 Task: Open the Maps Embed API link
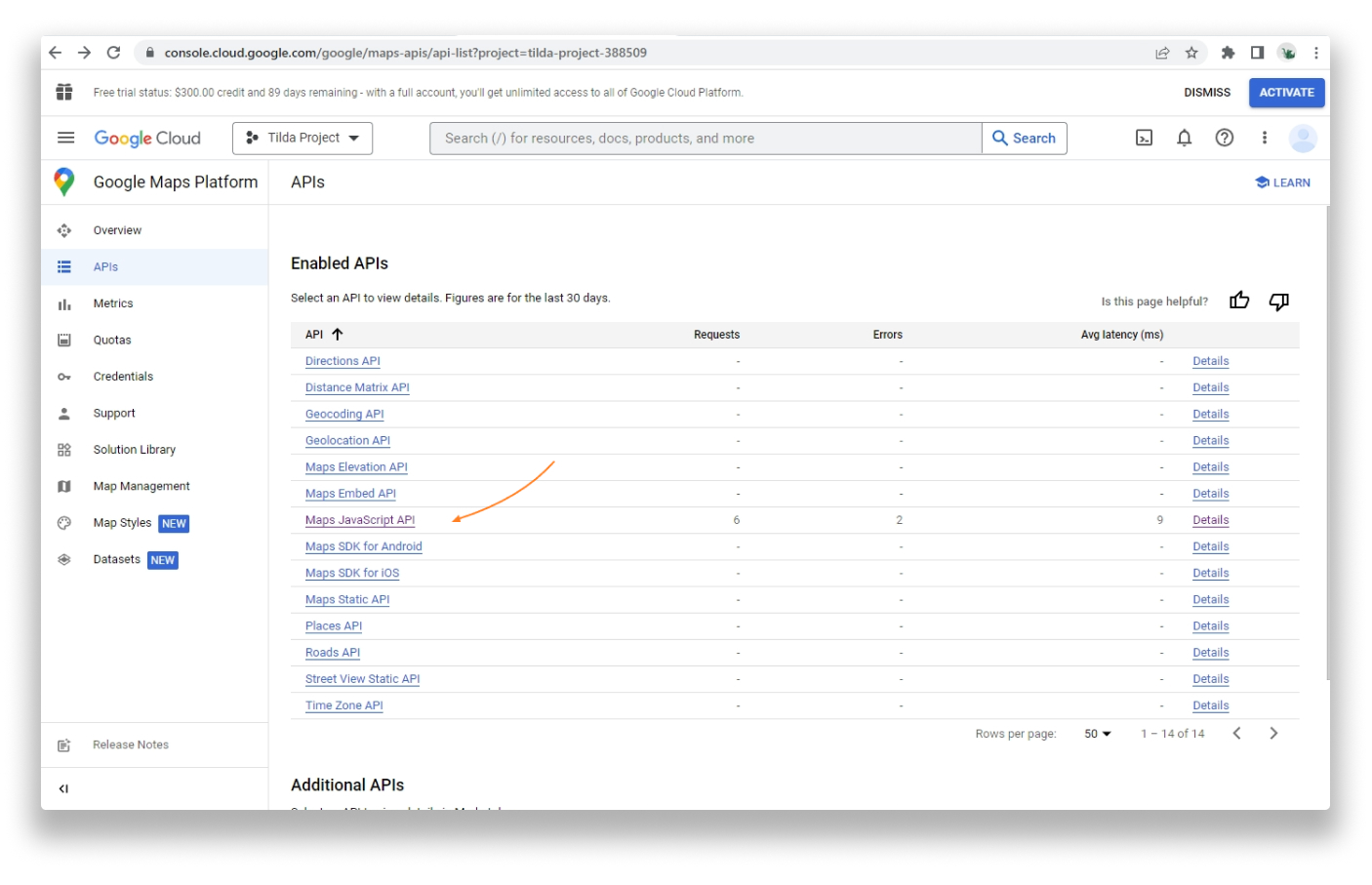(x=350, y=494)
